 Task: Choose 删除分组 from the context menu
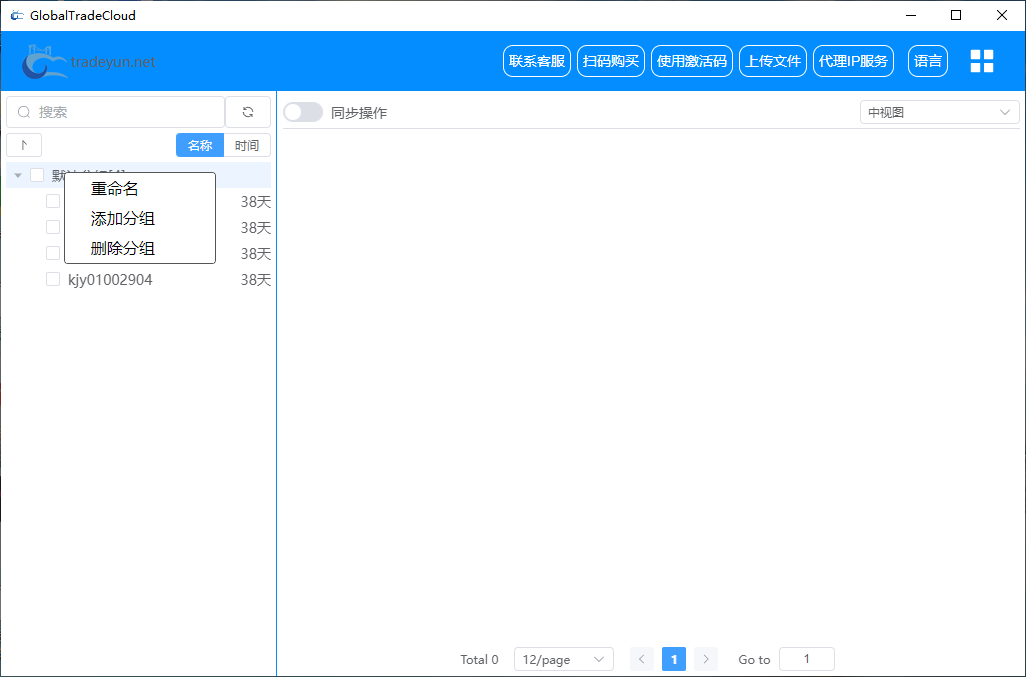tap(123, 248)
